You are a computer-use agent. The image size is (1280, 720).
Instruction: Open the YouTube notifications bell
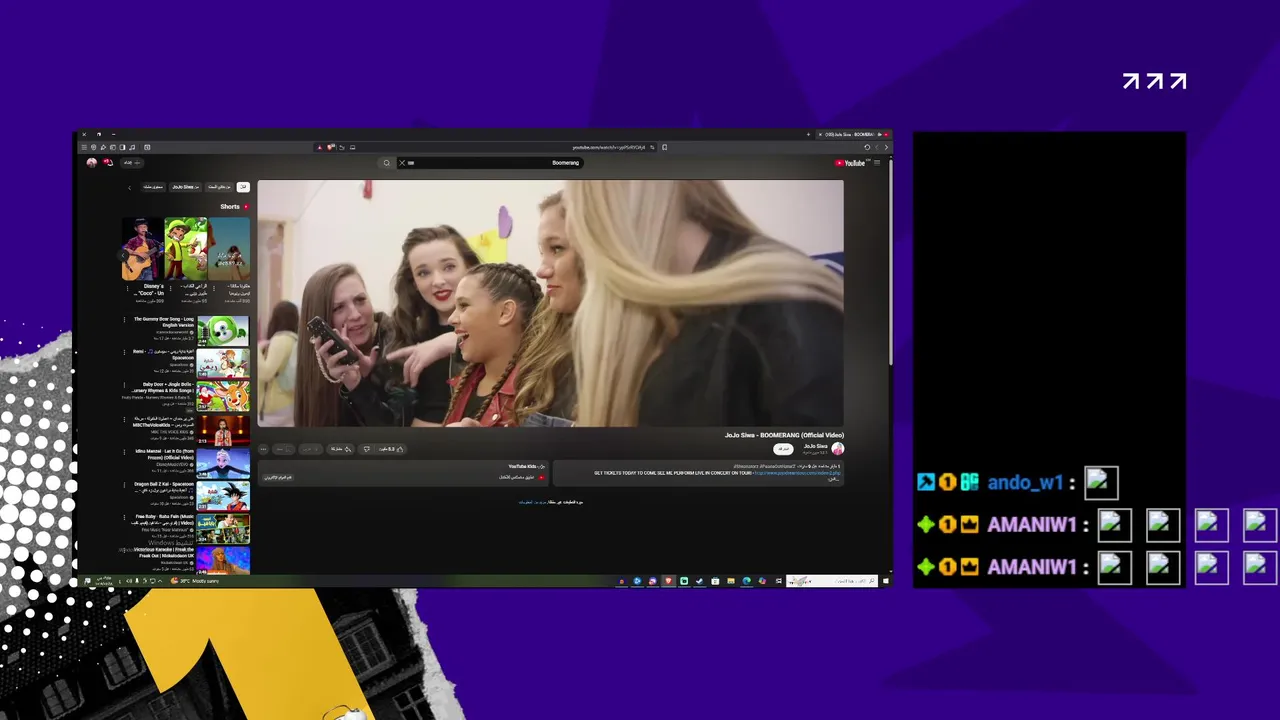[x=108, y=163]
